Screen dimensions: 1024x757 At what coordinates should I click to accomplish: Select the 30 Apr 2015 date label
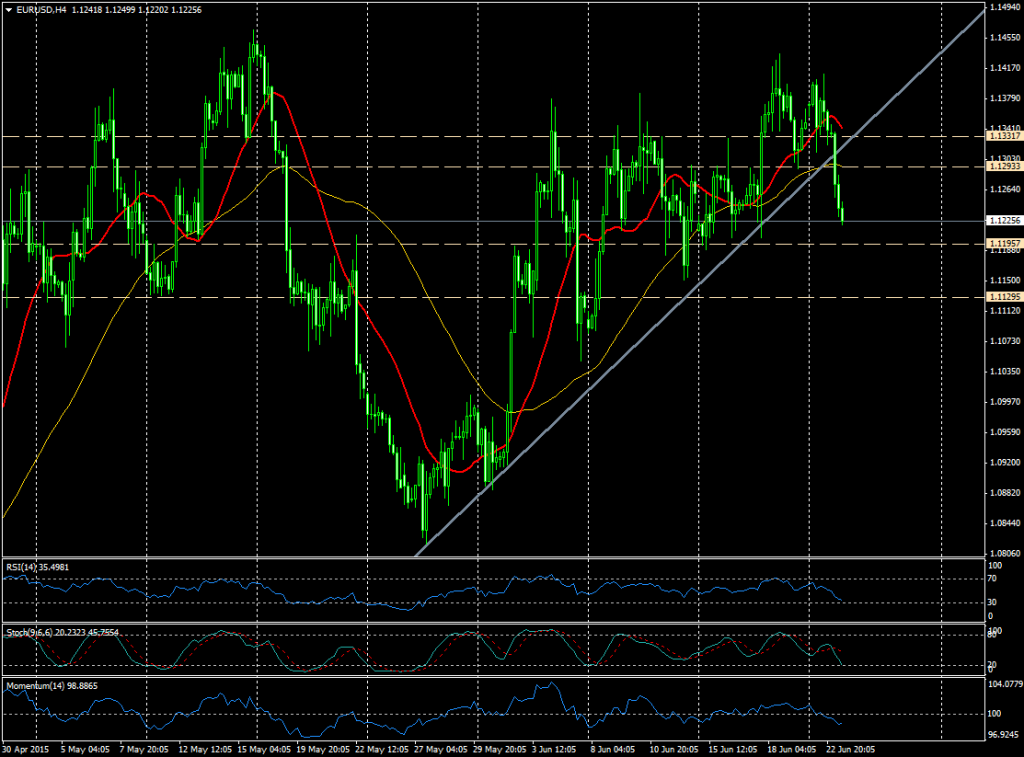pyautogui.click(x=26, y=747)
